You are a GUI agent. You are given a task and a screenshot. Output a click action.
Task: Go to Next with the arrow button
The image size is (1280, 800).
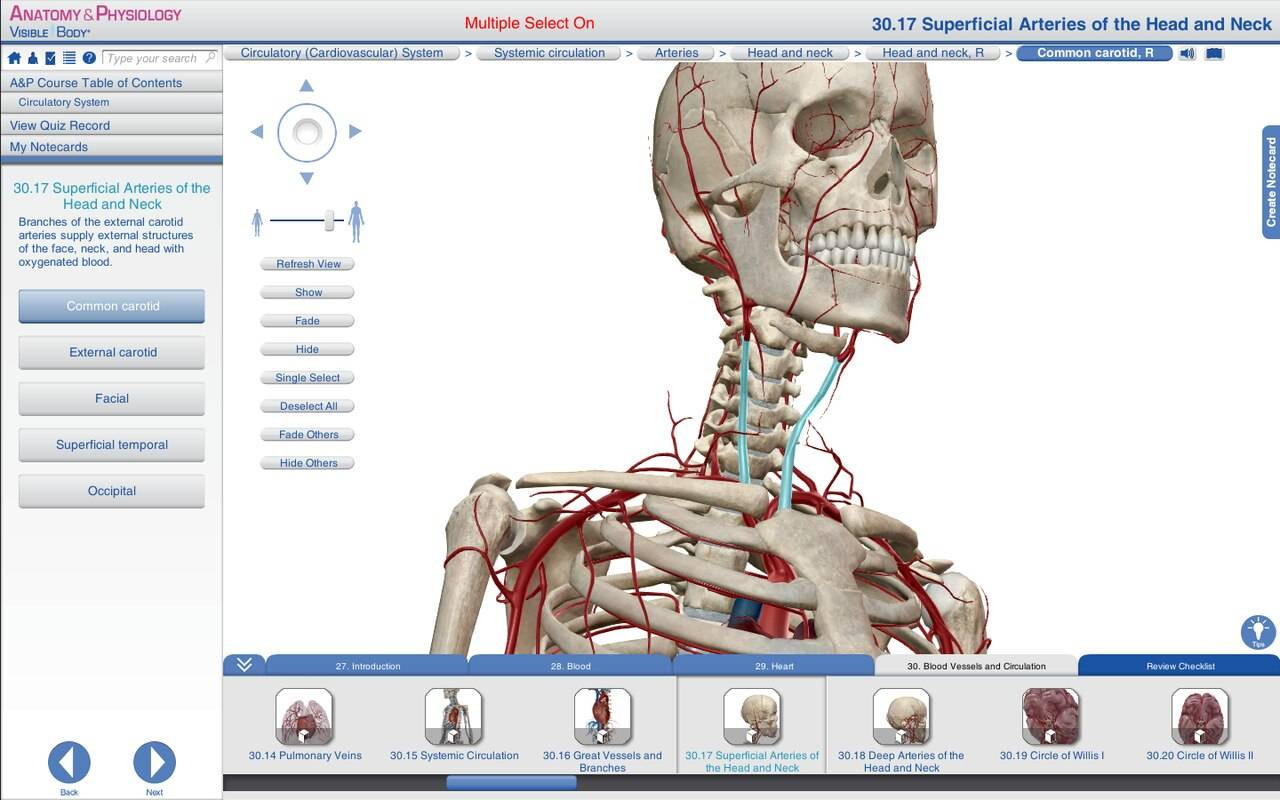click(154, 763)
